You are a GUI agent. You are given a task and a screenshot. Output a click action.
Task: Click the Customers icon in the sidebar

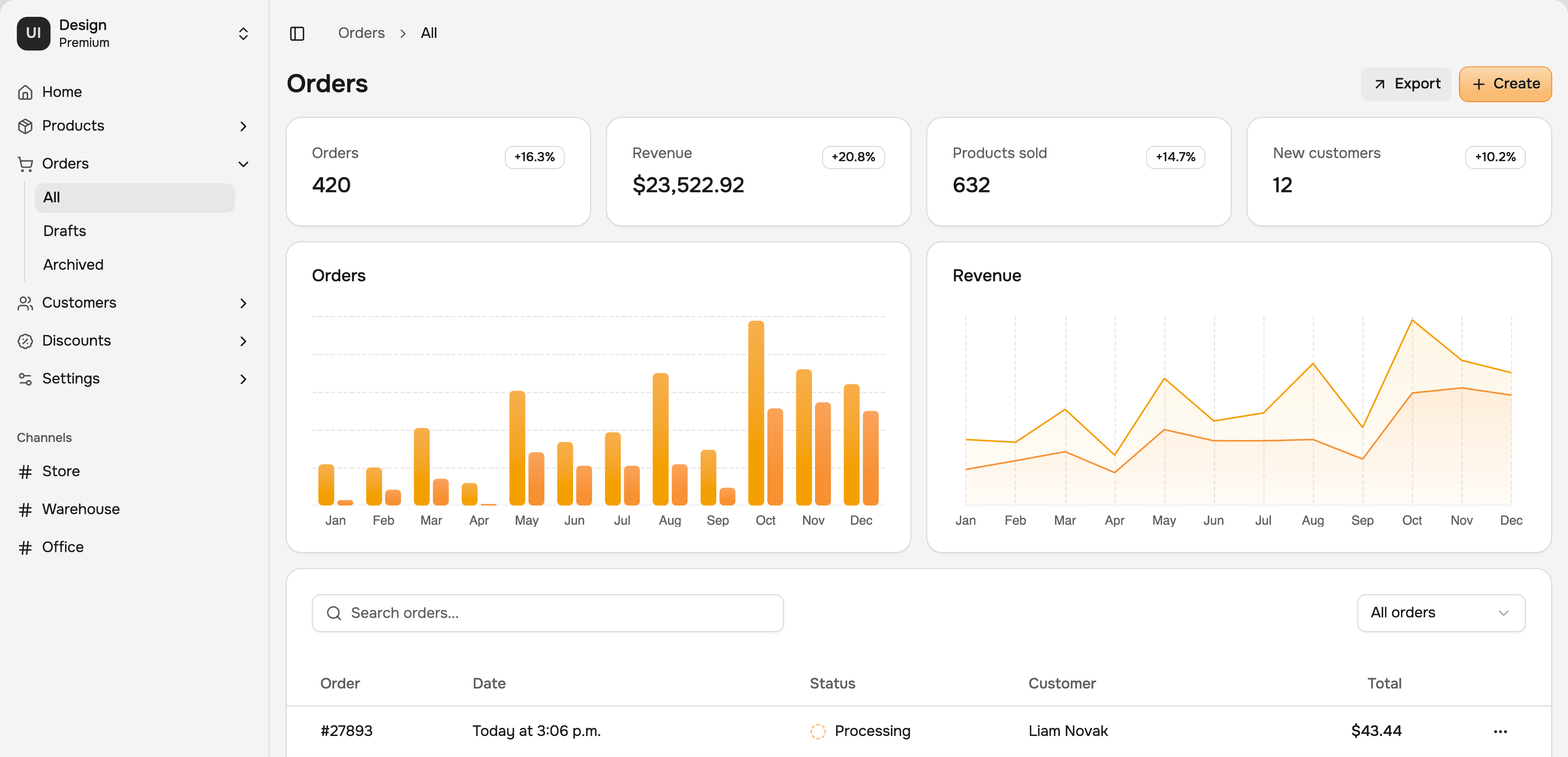pos(25,302)
